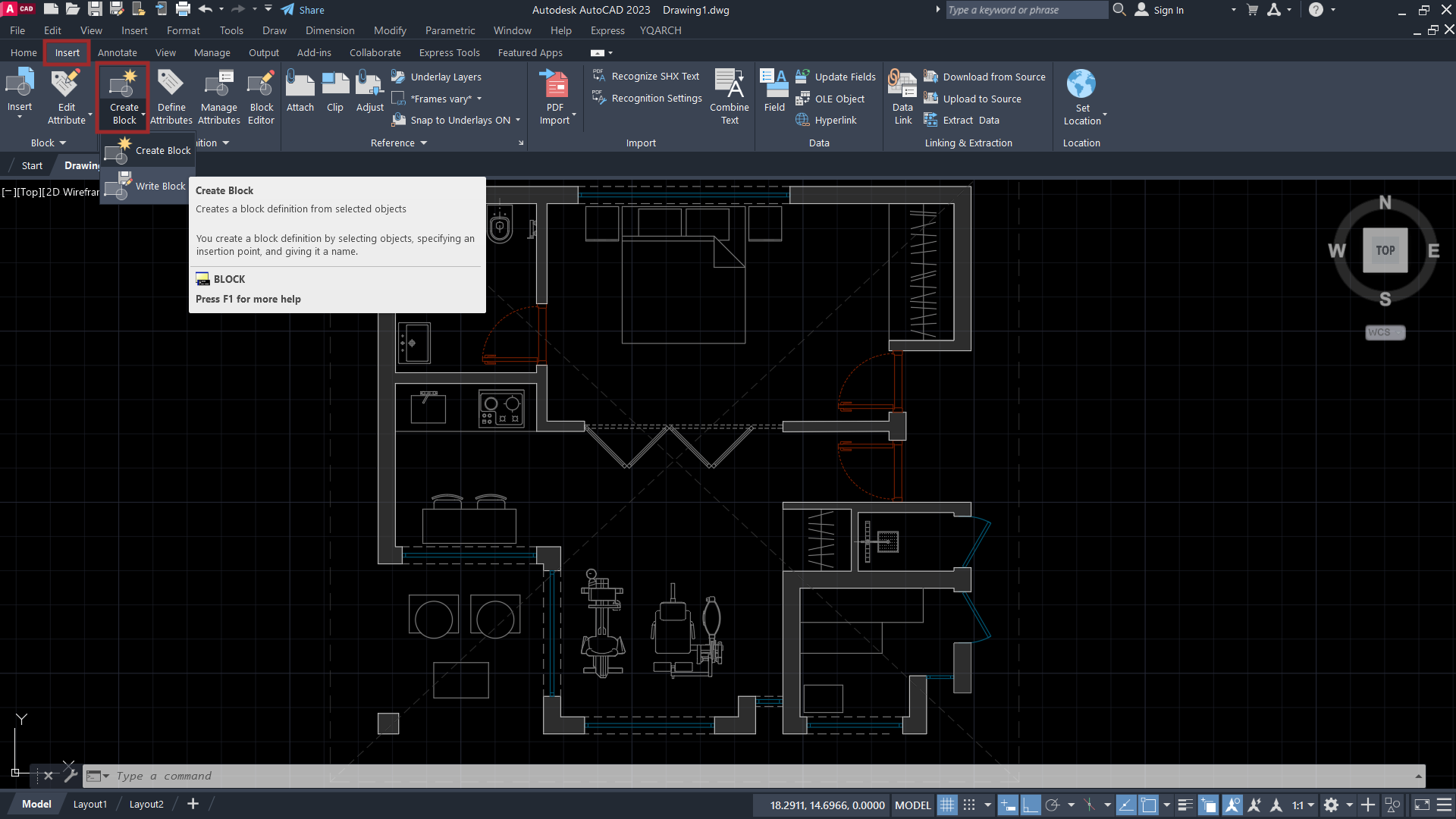Viewport: 1456px width, 819px height.
Task: Click the search magnifier icon in title bar
Action: 1119,10
